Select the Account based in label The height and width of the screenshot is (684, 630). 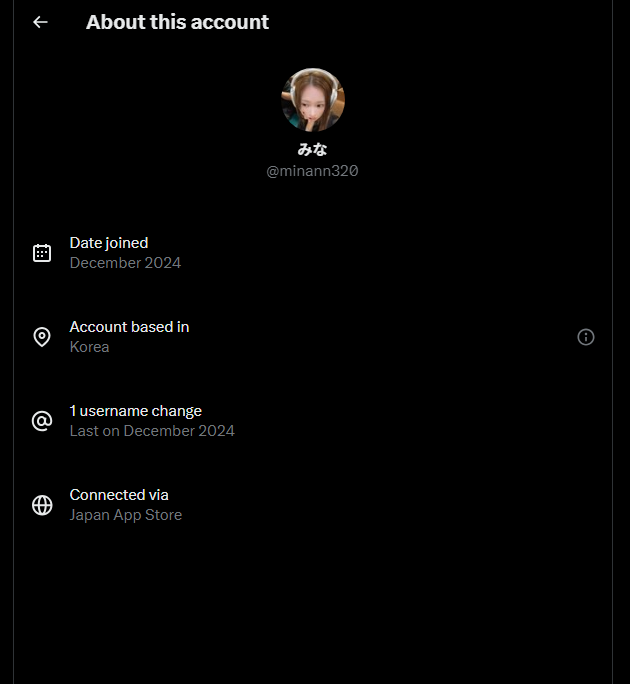coord(129,327)
